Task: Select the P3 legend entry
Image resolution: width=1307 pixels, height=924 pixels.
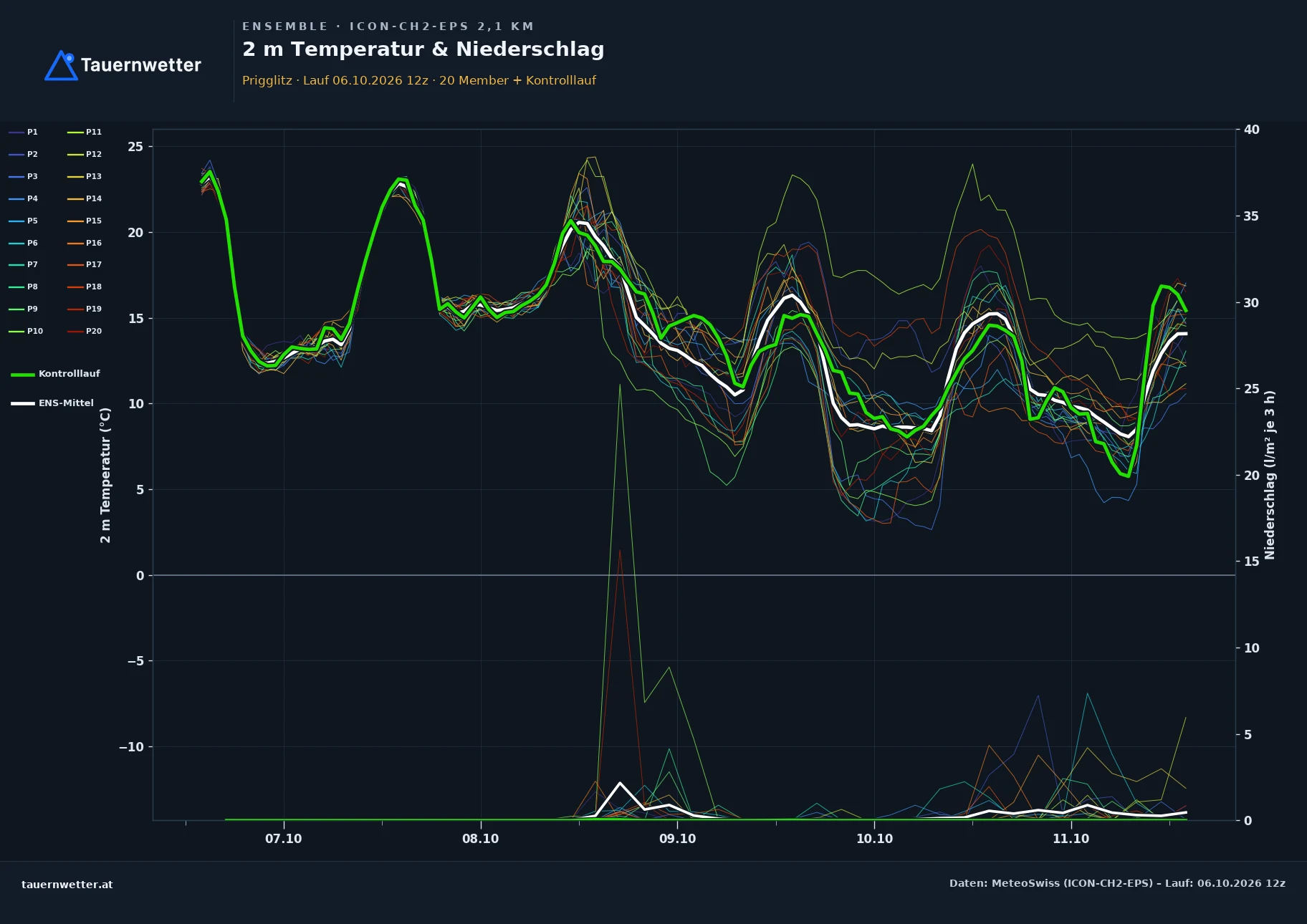Action: (x=24, y=176)
